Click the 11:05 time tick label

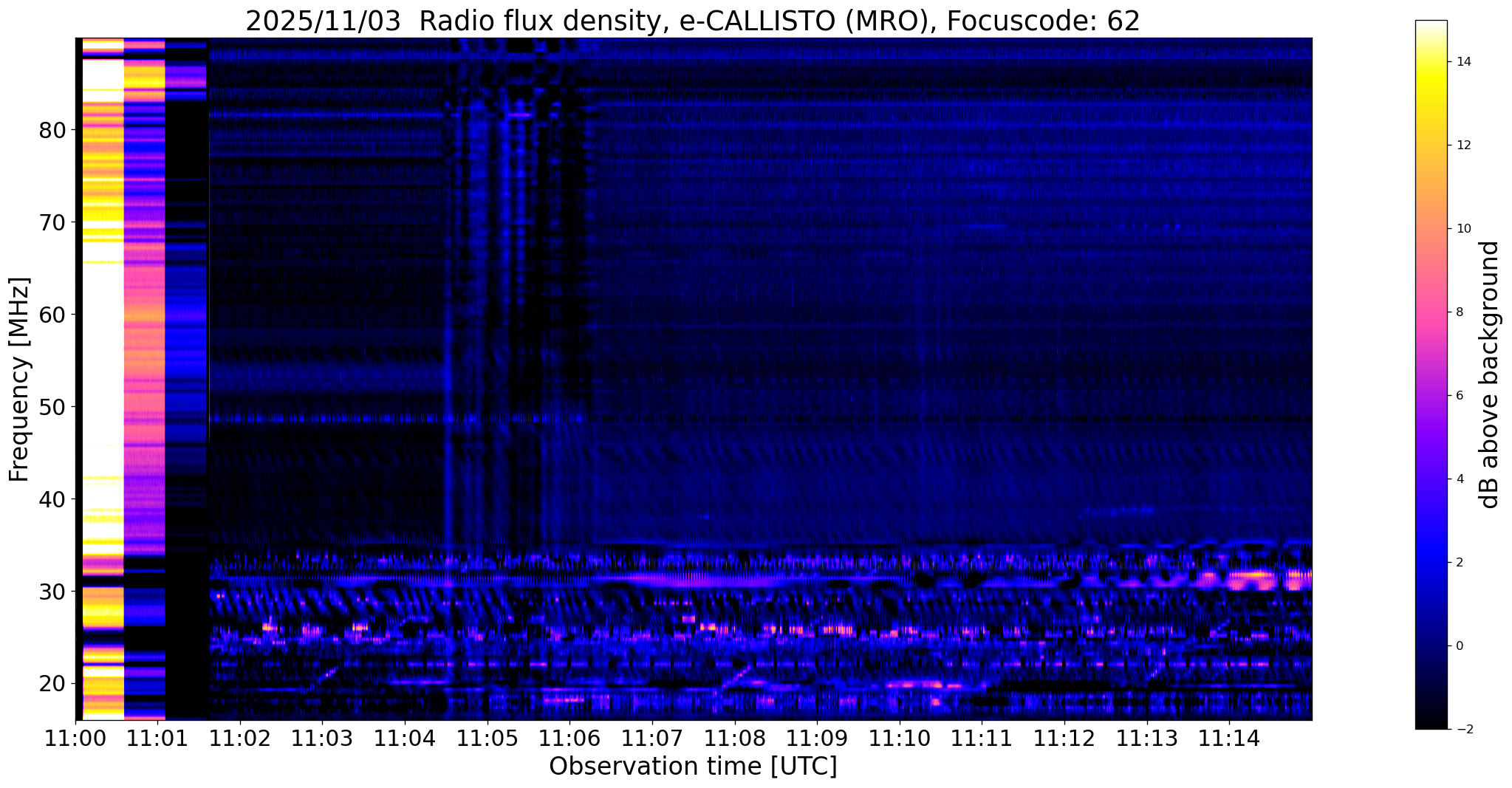point(488,739)
